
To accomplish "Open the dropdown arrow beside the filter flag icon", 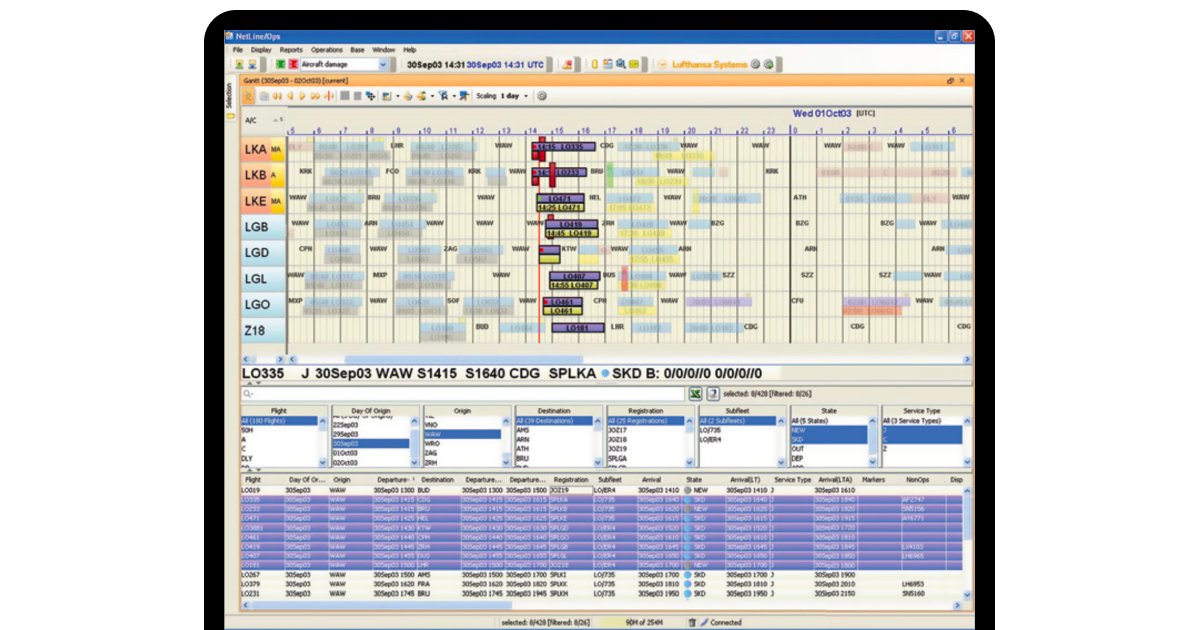I will tap(455, 97).
